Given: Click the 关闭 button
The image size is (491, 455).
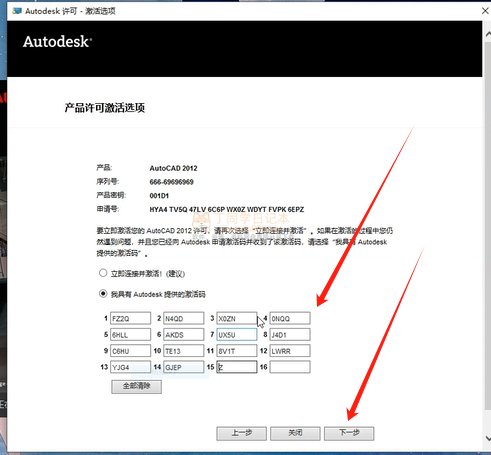Looking at the screenshot, I should pos(295,433).
